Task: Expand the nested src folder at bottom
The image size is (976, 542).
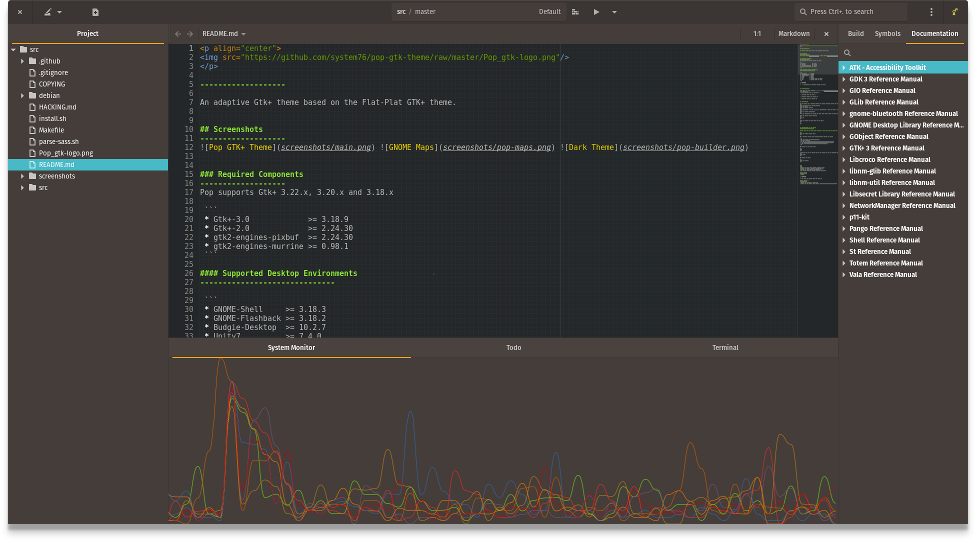Action: pos(22,187)
